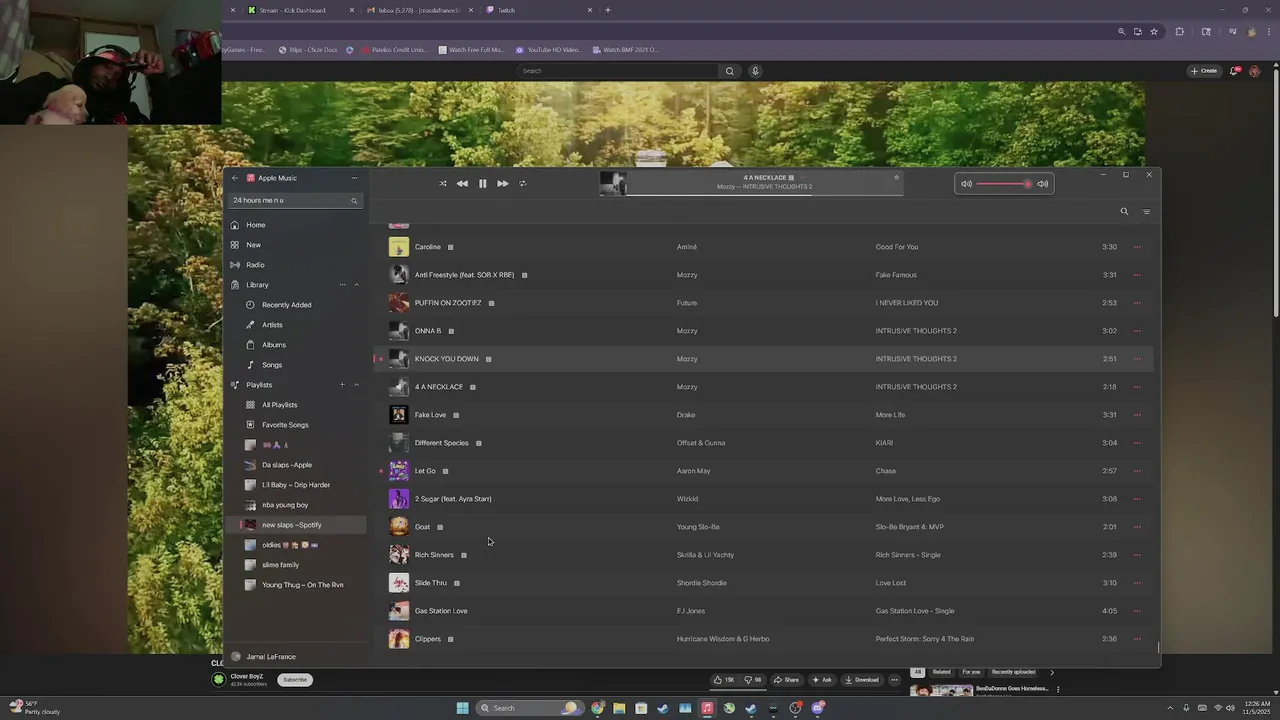1280x720 pixels.
Task: Mute volume using left speaker icon
Action: [x=966, y=184]
